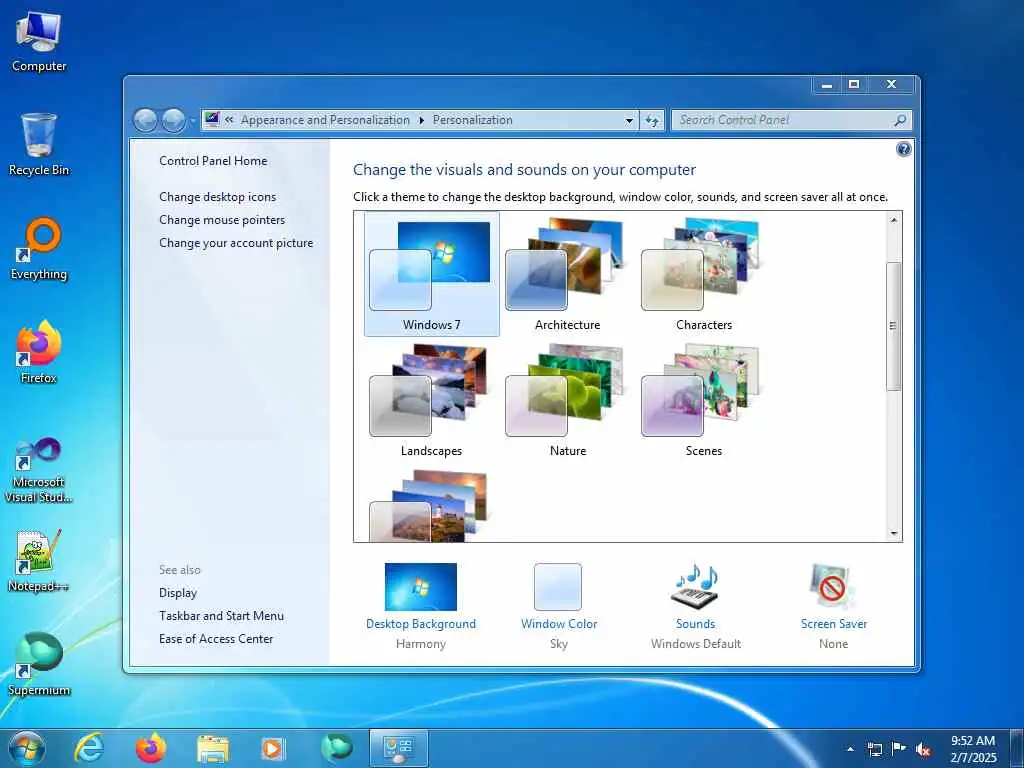Open the network icon in the tray
Image resolution: width=1024 pixels, height=768 pixels.
(x=874, y=750)
